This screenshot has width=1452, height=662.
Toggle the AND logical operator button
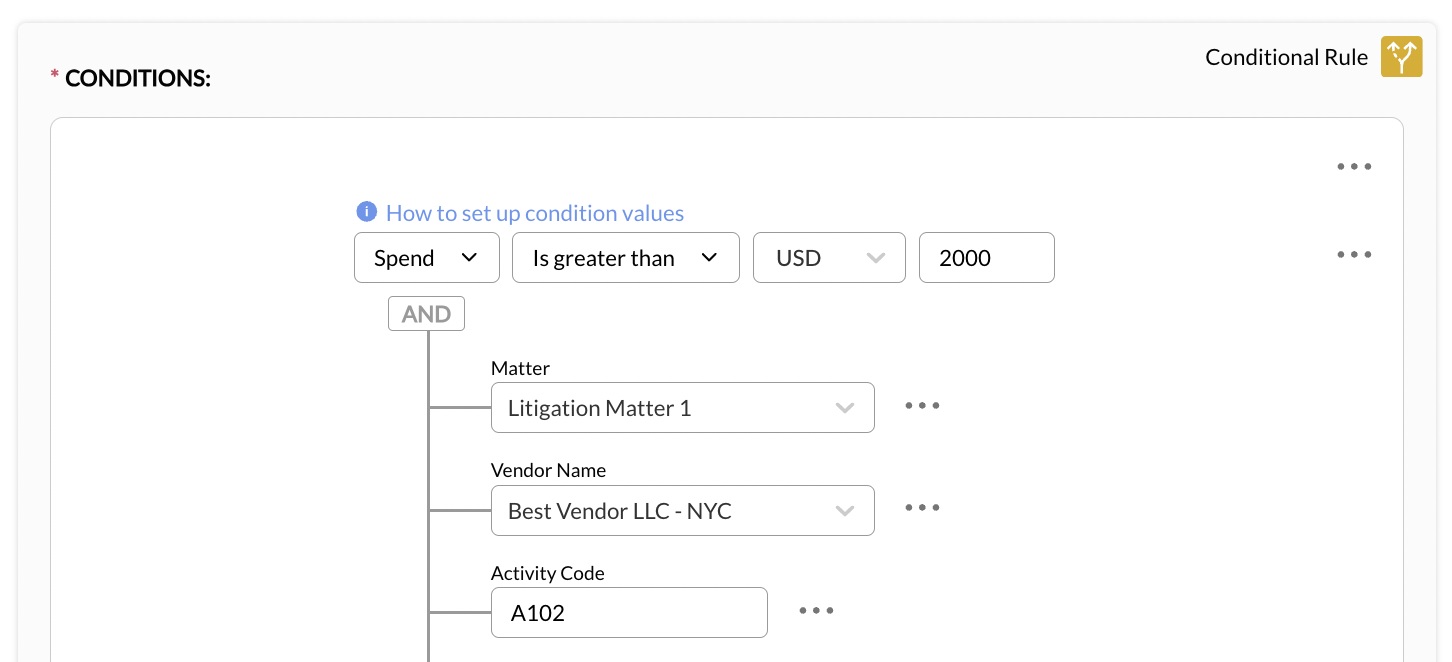coord(426,314)
